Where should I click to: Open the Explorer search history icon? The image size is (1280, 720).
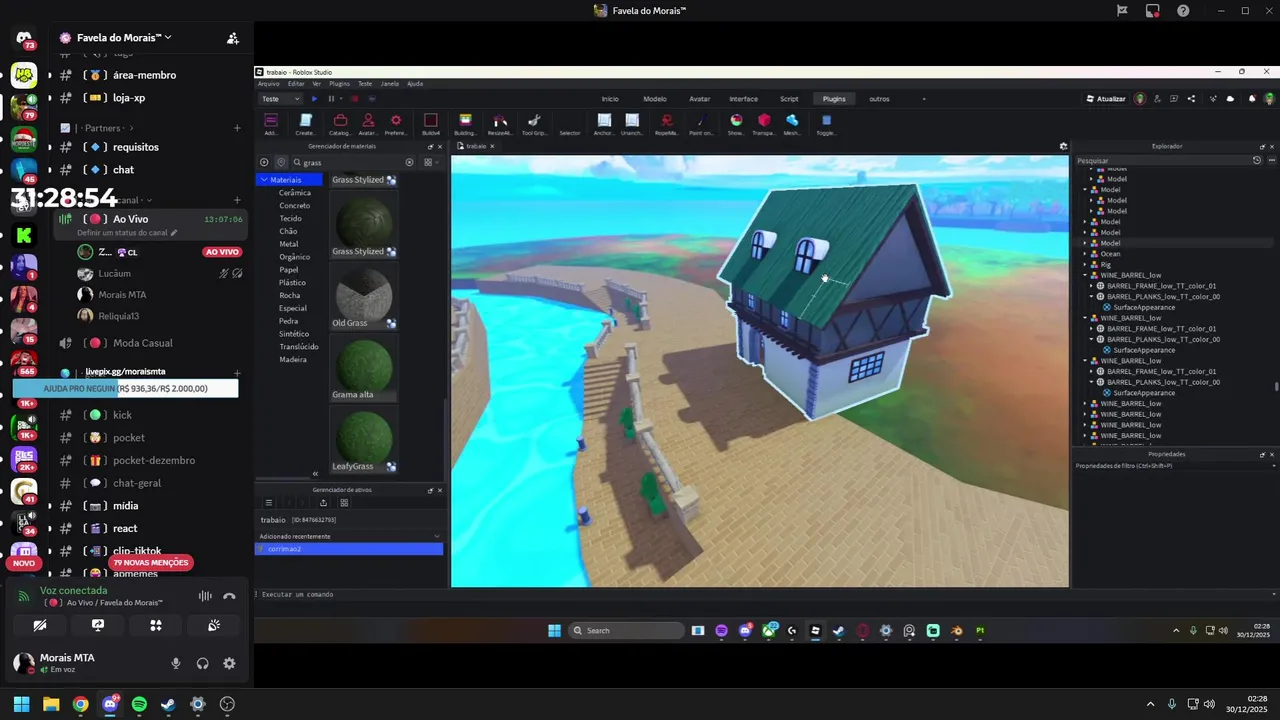click(1257, 160)
